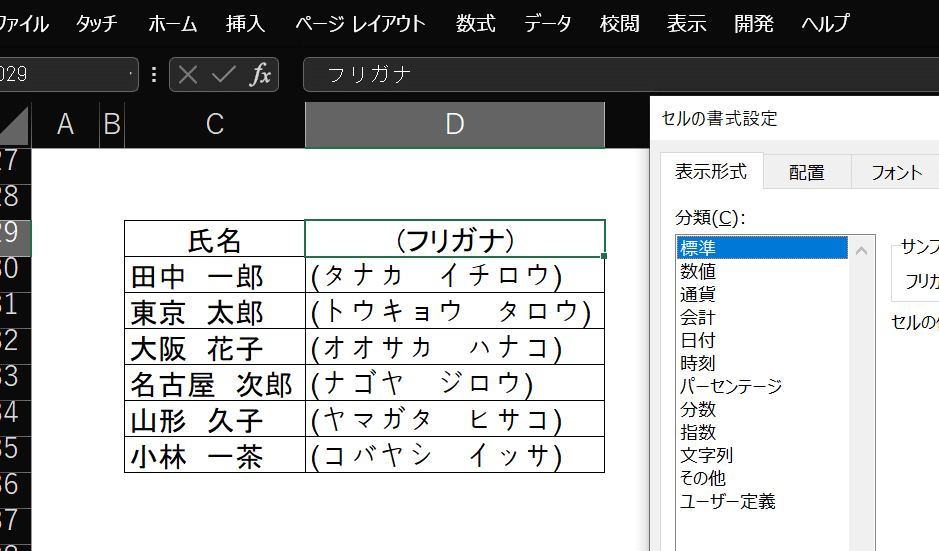Select column C header
939x551 pixels.
(215, 125)
